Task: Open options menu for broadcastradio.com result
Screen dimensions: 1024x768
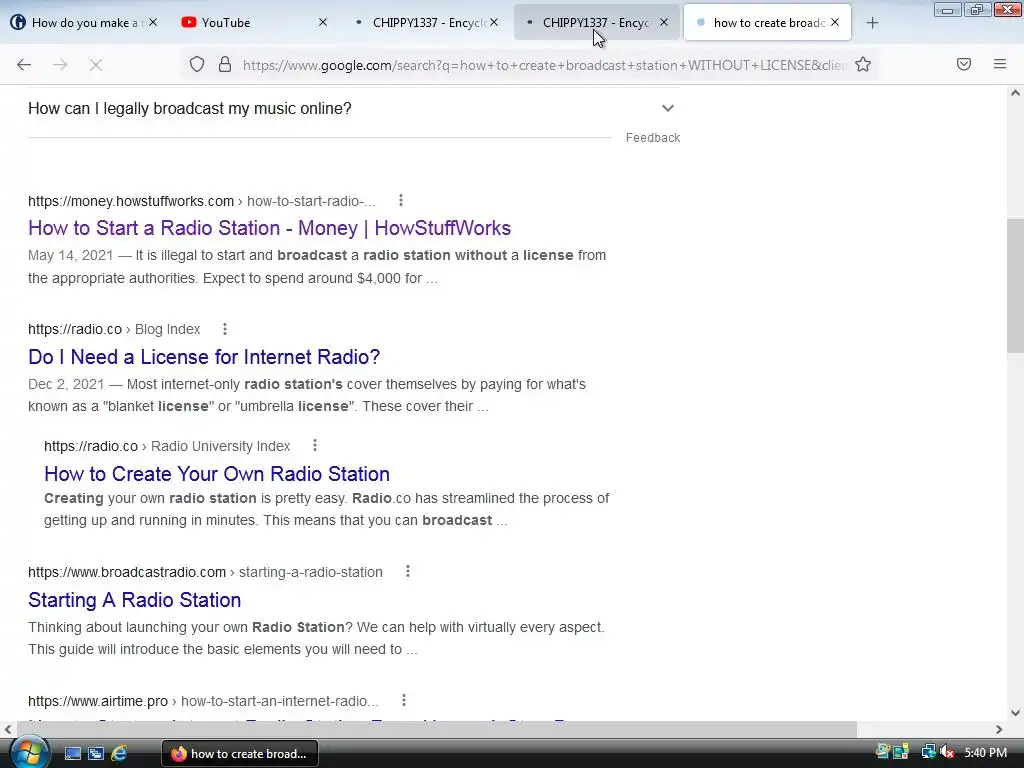Action: click(x=408, y=571)
